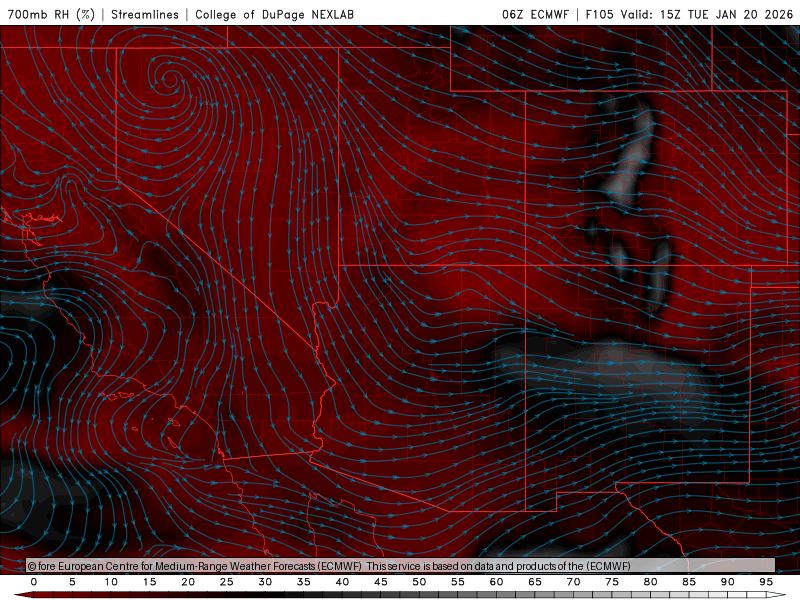
Task: Click the color scale label "65"
Action: tap(535, 582)
